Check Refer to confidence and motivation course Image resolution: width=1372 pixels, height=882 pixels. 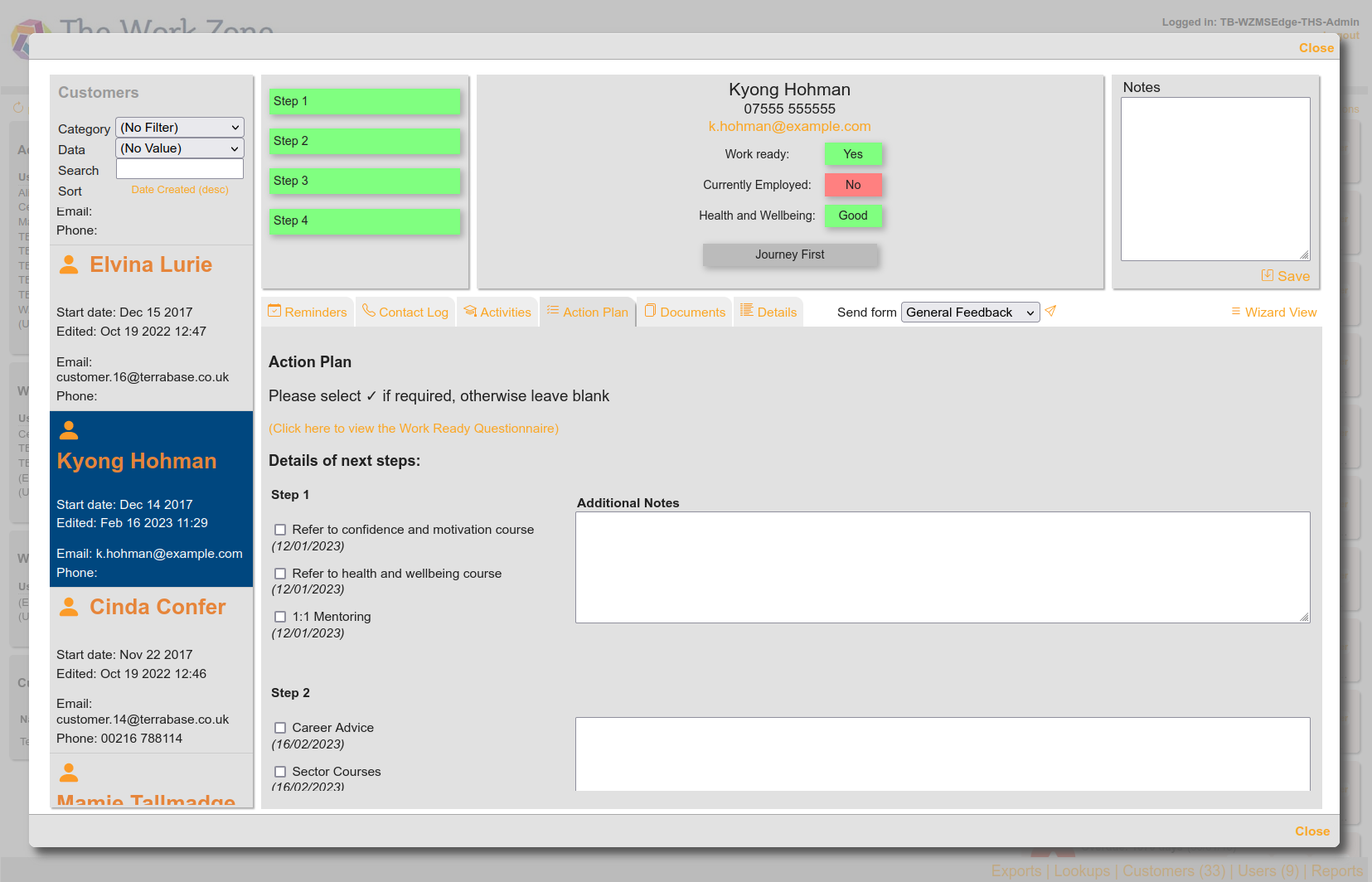point(280,530)
